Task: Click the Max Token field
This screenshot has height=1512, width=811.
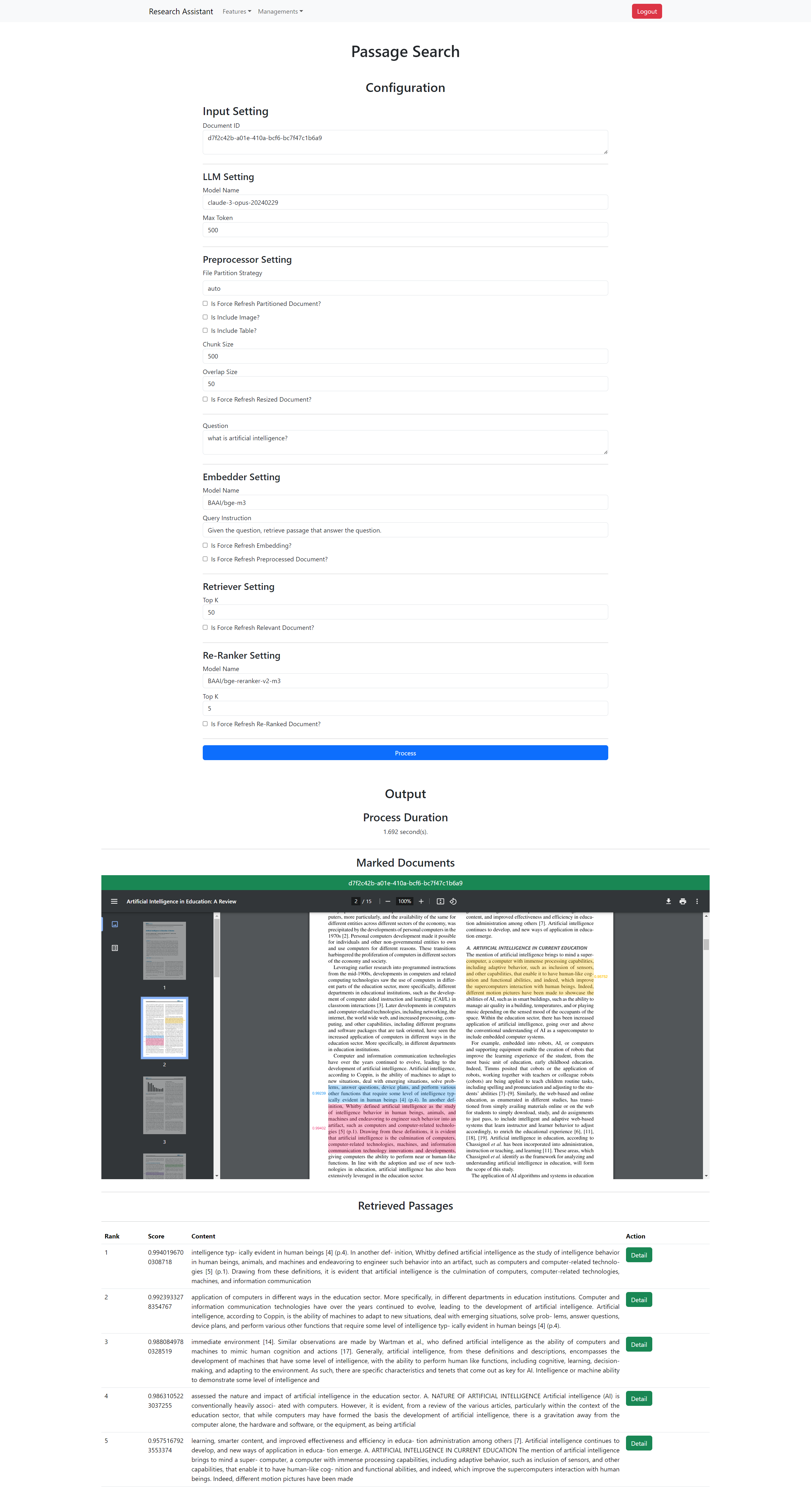Action: pyautogui.click(x=405, y=230)
